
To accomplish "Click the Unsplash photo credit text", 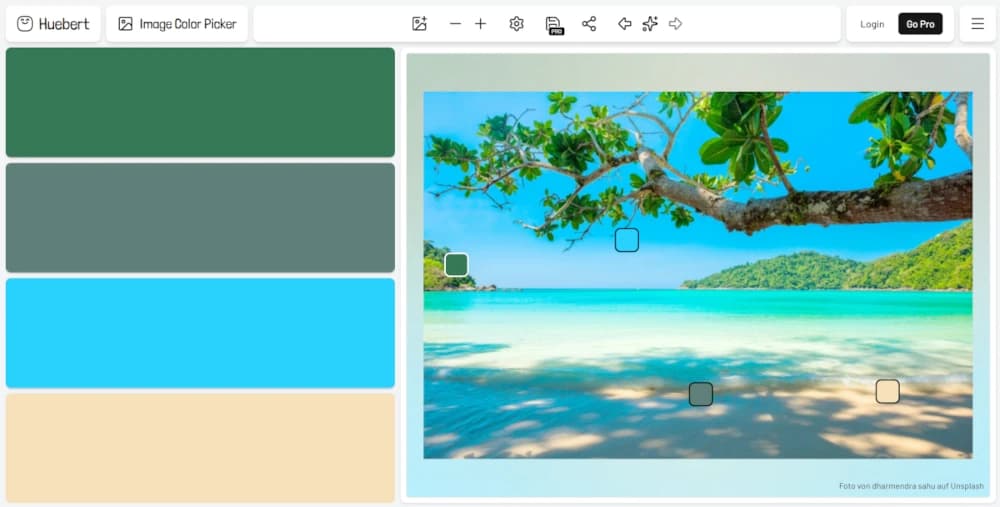I will 911,486.
